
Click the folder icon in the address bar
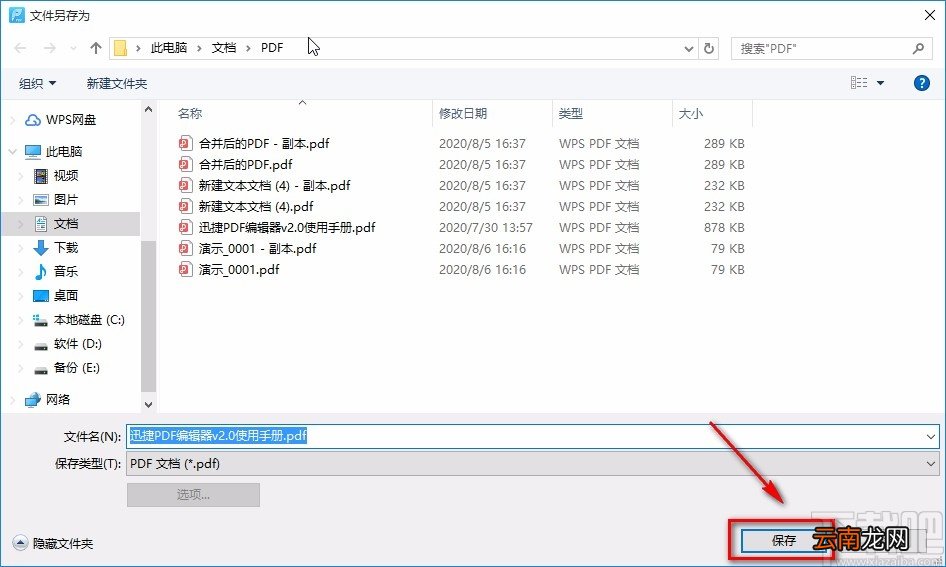pos(120,48)
